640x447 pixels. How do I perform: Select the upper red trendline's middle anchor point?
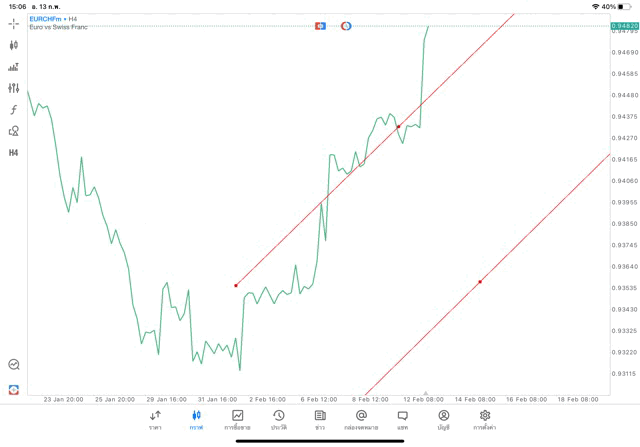398,127
